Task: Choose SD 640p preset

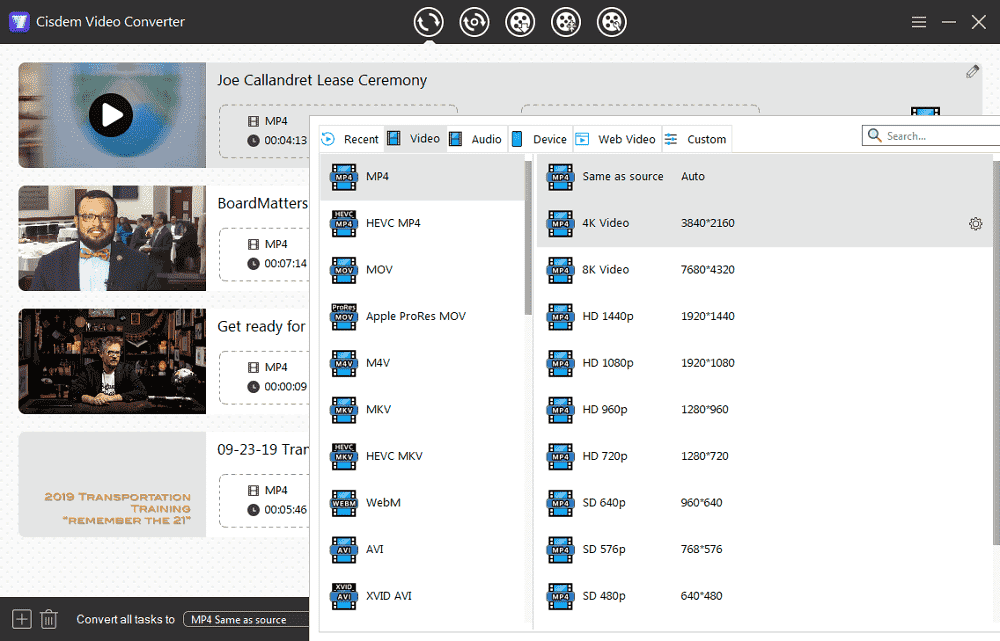Action: (765, 503)
